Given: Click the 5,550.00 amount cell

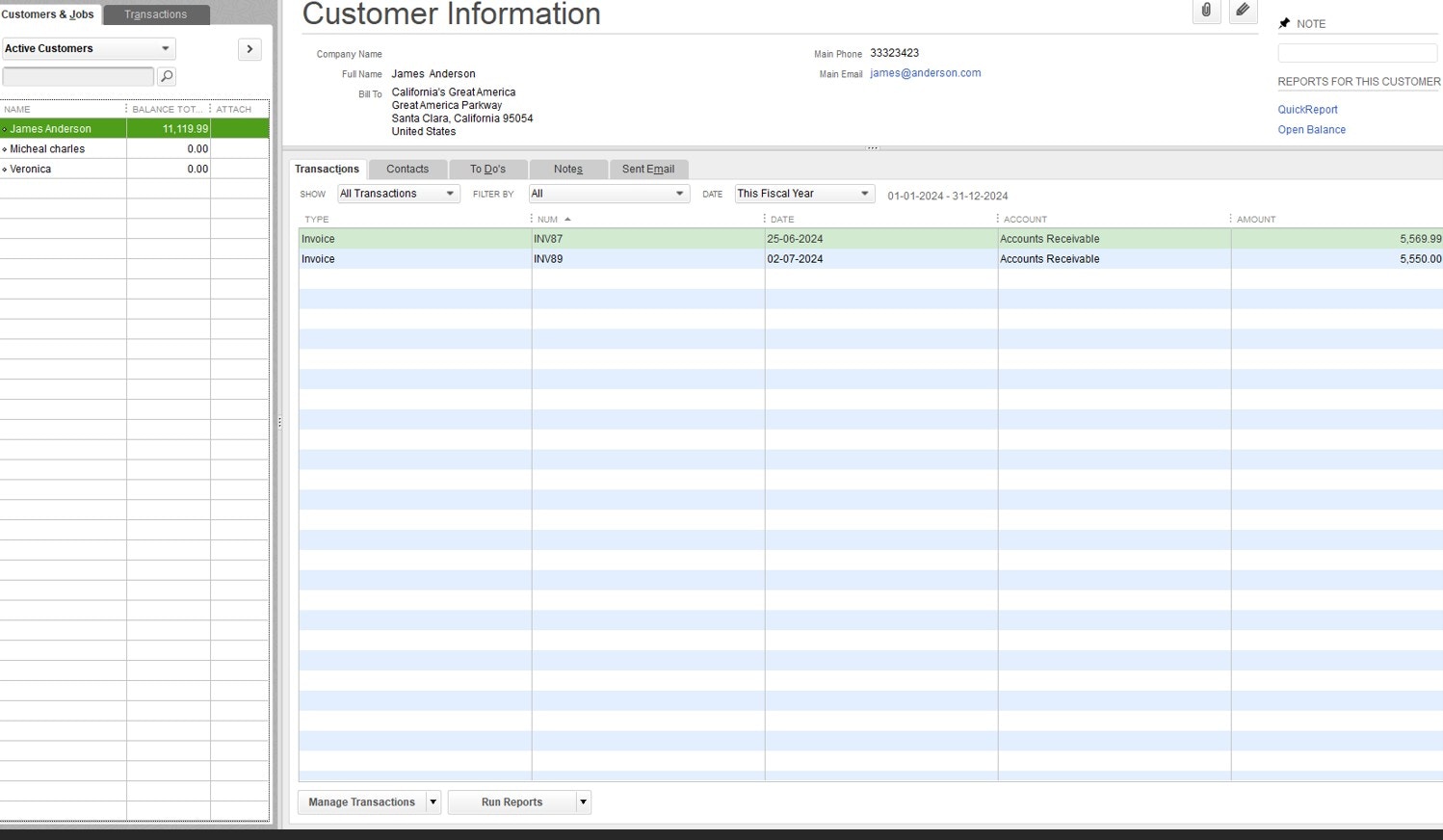Looking at the screenshot, I should (x=1337, y=259).
